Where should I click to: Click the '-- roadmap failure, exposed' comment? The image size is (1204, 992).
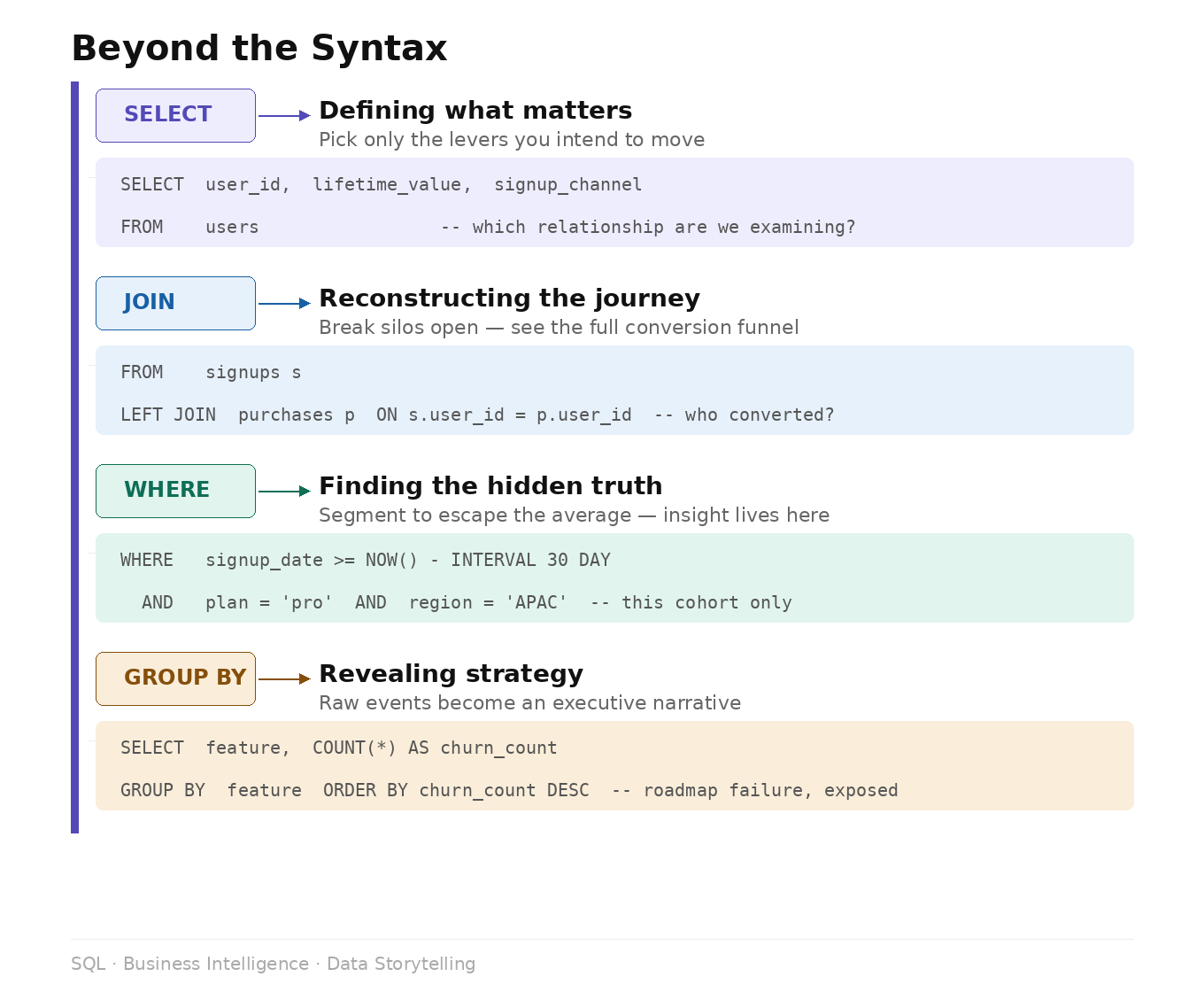754,790
